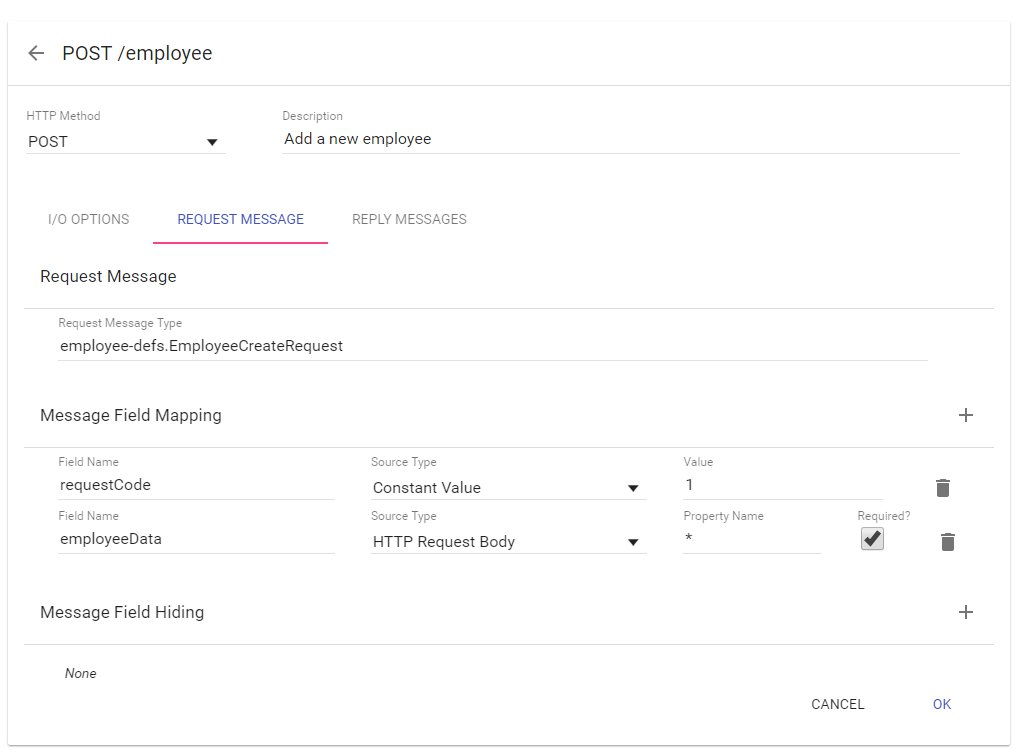This screenshot has width=1019, height=752.
Task: Edit the Request Message Type field
Action: (x=492, y=346)
